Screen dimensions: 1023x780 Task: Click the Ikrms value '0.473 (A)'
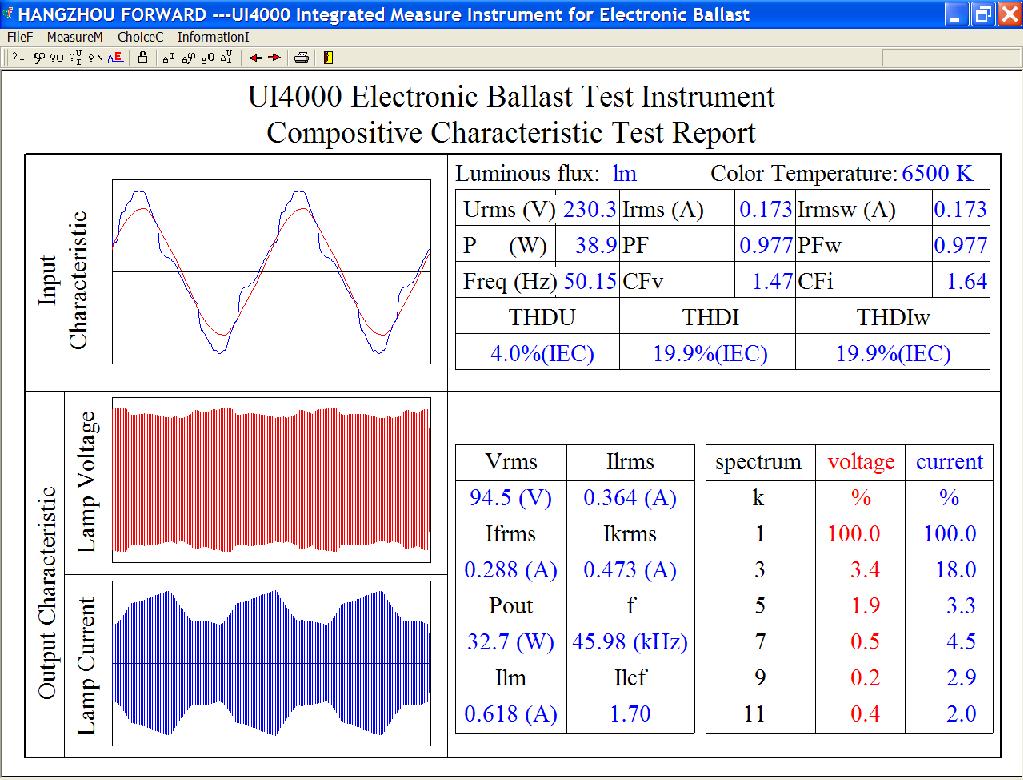point(630,570)
